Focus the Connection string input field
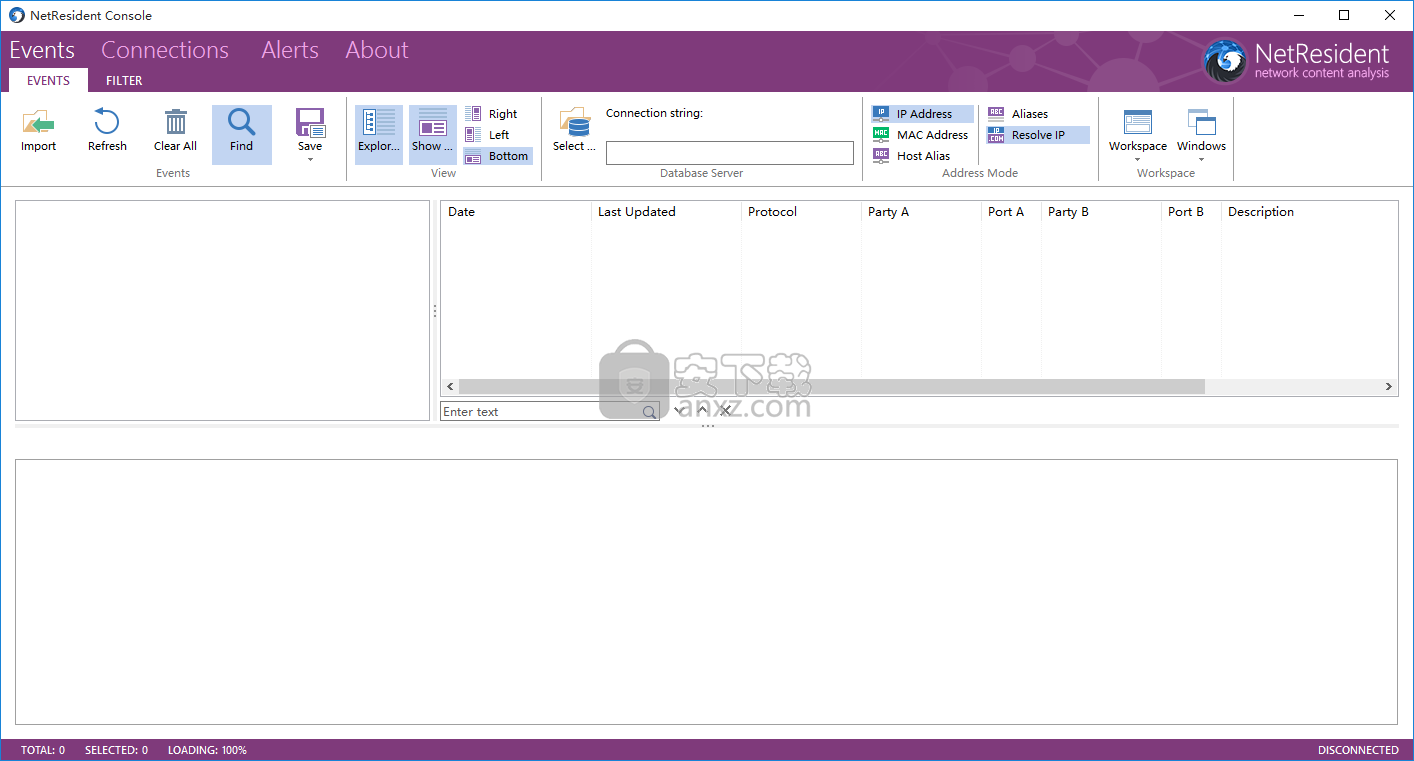Screen dimensions: 1414x761 pyautogui.click(x=730, y=153)
